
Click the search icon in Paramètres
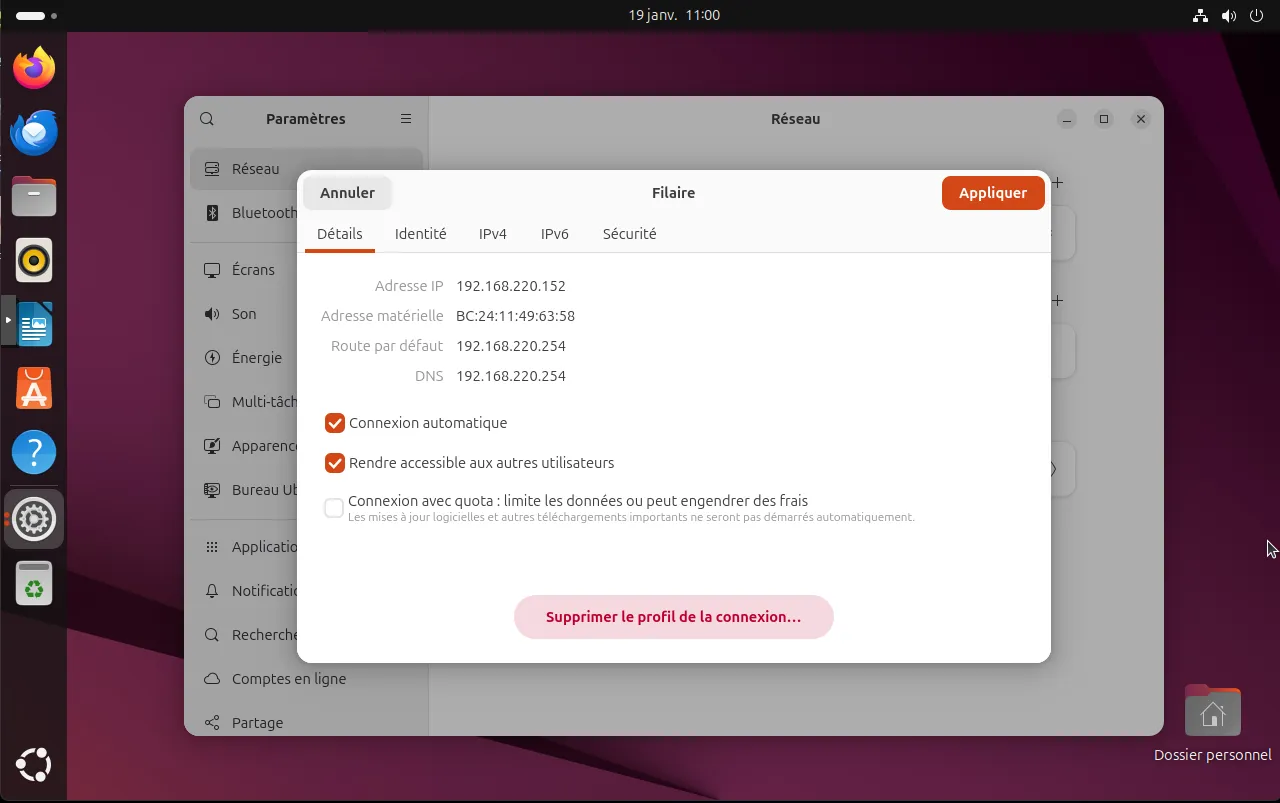pos(207,119)
